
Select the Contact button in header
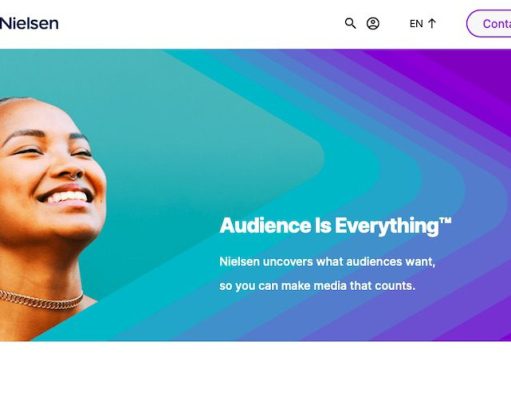[x=489, y=23]
